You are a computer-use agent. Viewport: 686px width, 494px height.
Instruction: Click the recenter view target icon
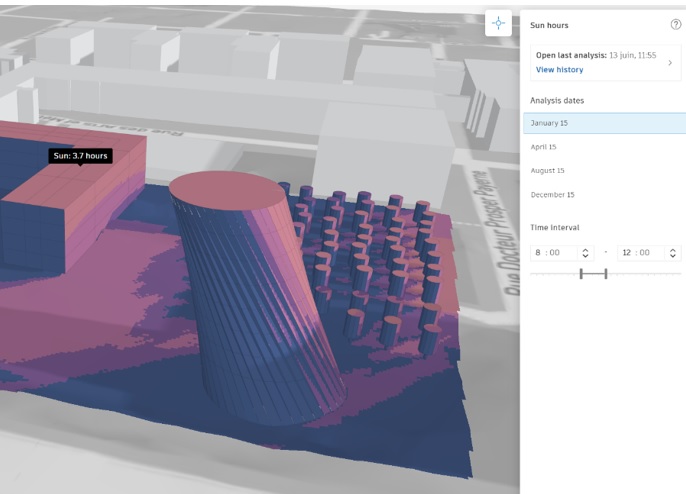[x=498, y=23]
